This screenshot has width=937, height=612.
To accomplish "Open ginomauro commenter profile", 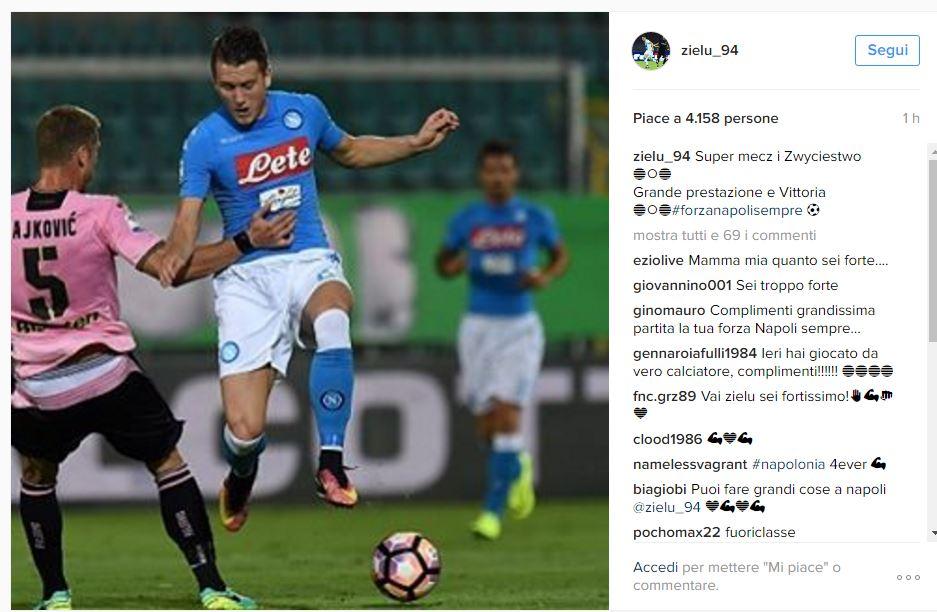I will pyautogui.click(x=669, y=311).
